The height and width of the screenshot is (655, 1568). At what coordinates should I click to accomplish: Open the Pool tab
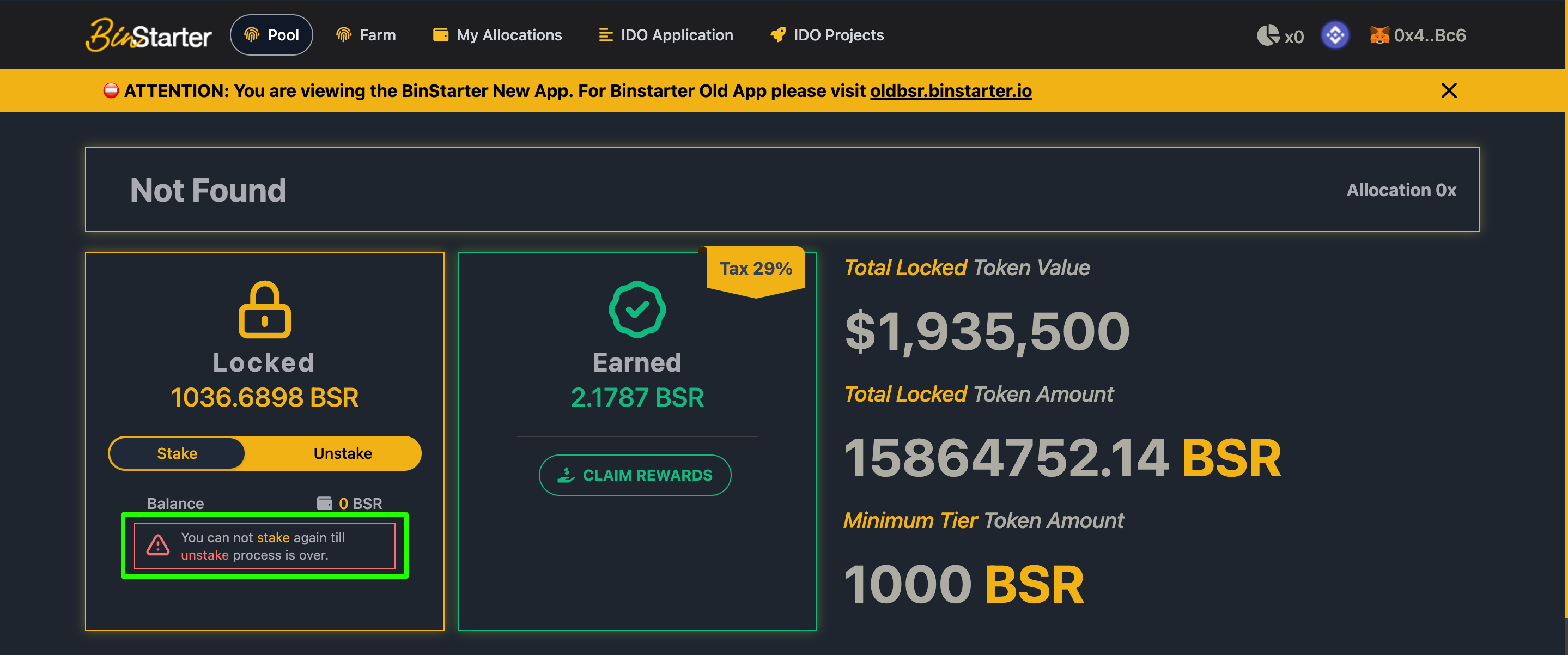271,35
